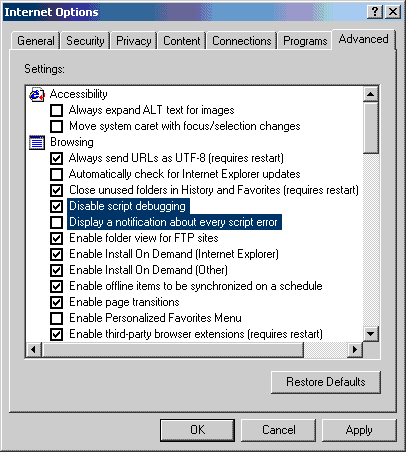Uncheck Disable script debugging
406x452 pixels.
(x=56, y=206)
